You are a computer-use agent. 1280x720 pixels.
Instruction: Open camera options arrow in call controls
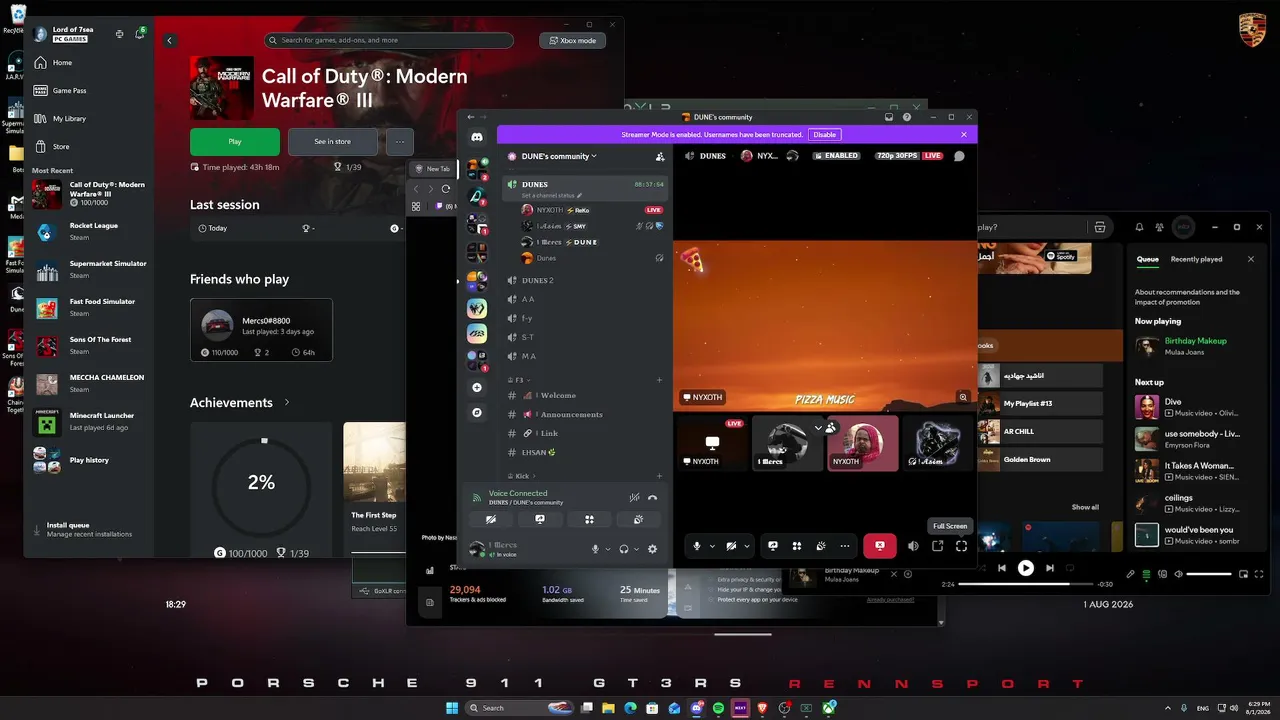pyautogui.click(x=746, y=546)
